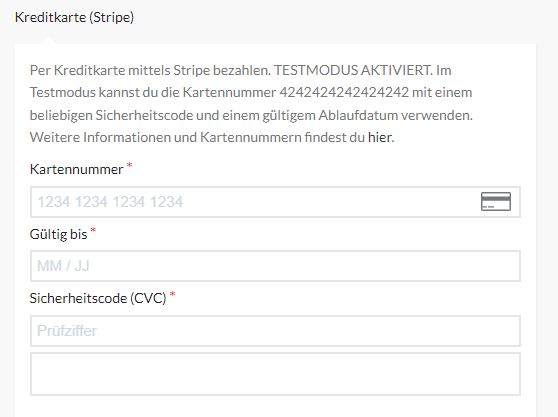Open the 'hier' link for more card numbers
Image resolution: width=558 pixels, height=417 pixels.
380,137
